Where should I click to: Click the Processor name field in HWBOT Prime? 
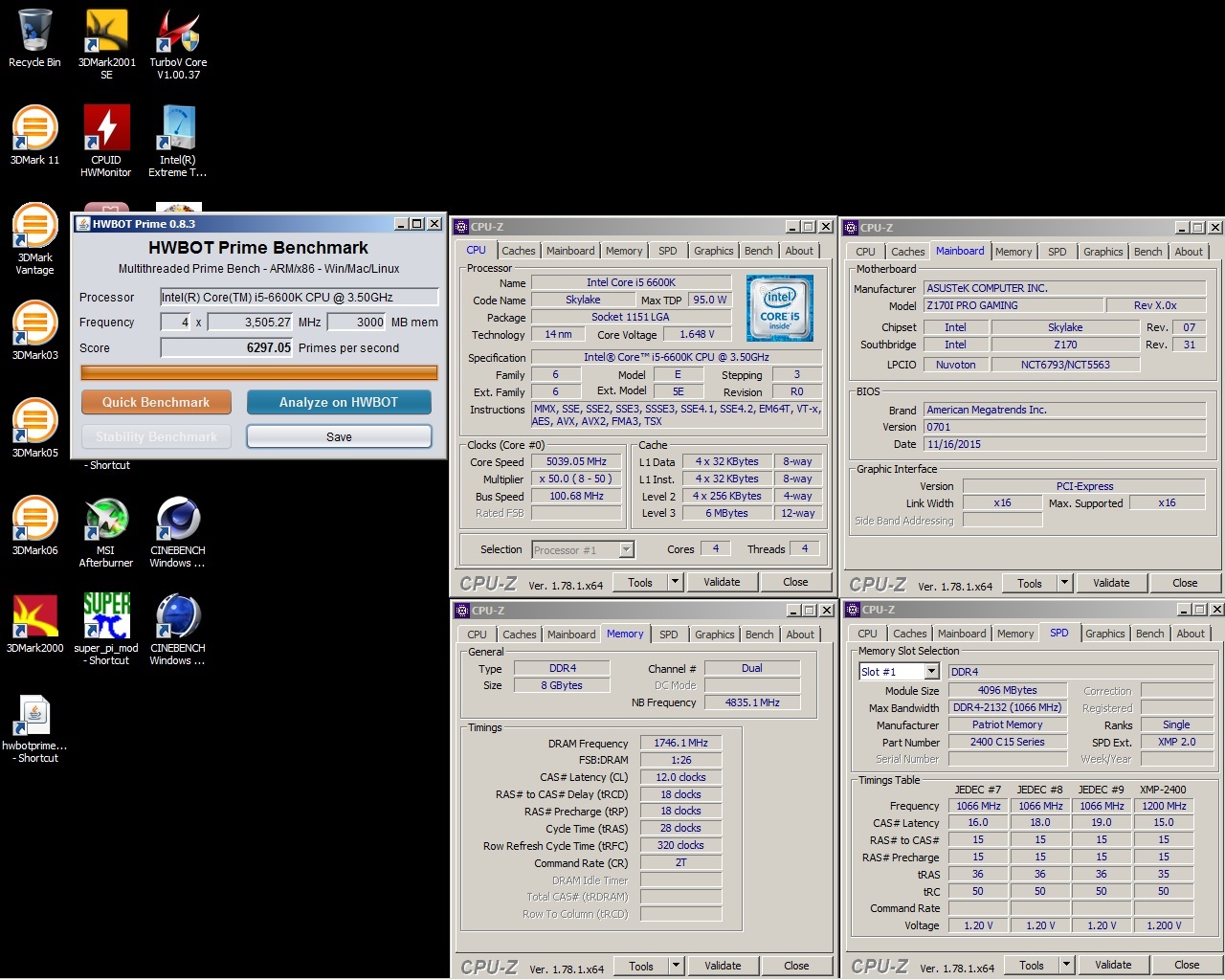[299, 297]
